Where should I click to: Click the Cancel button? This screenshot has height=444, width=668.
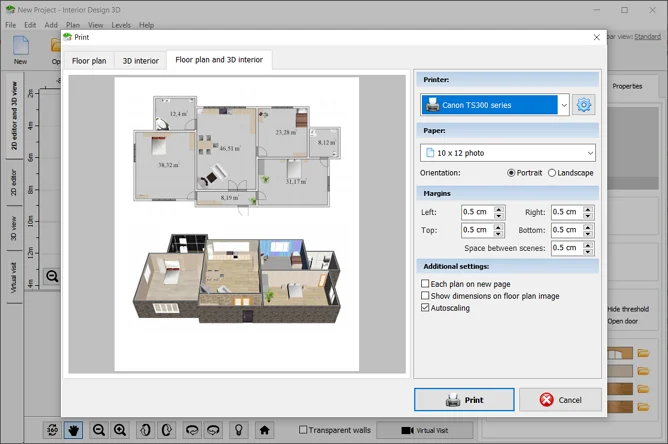tap(560, 400)
